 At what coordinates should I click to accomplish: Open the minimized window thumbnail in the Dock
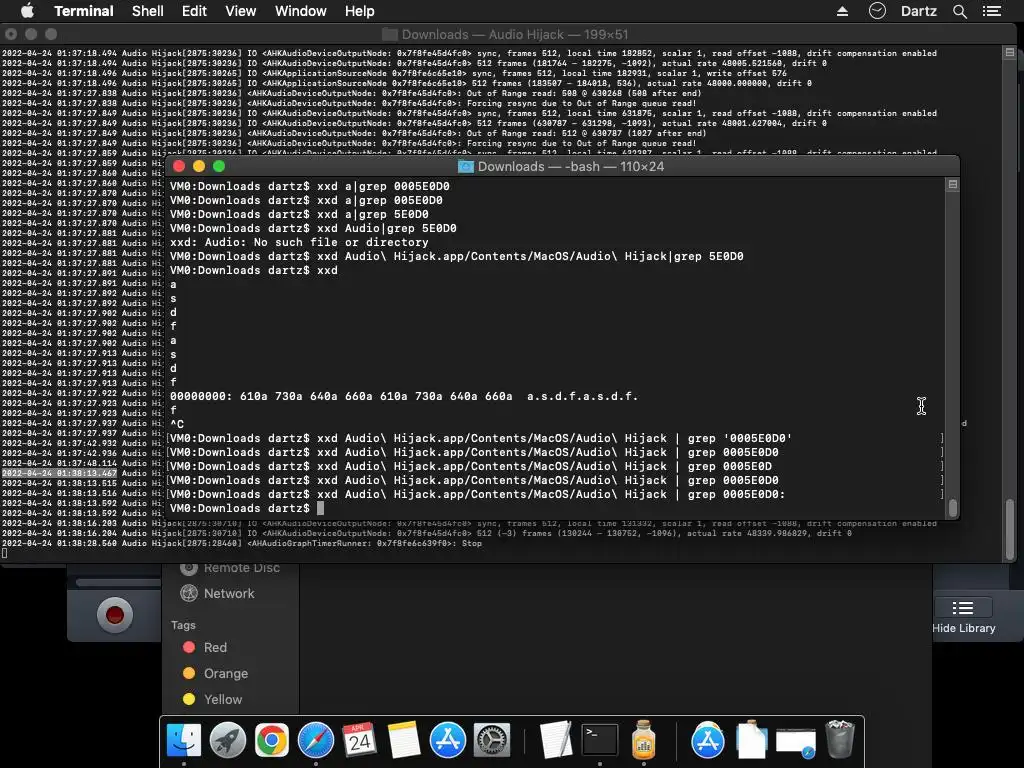795,743
